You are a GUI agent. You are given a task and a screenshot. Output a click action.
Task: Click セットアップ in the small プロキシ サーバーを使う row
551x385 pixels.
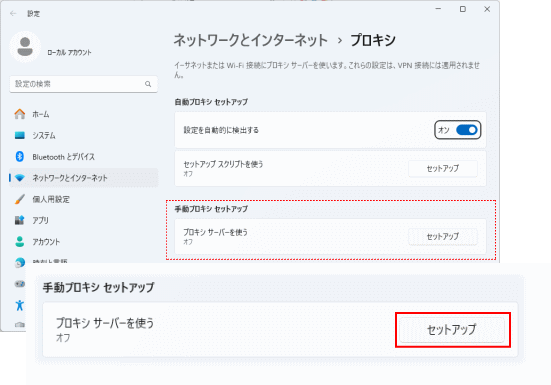coord(443,237)
